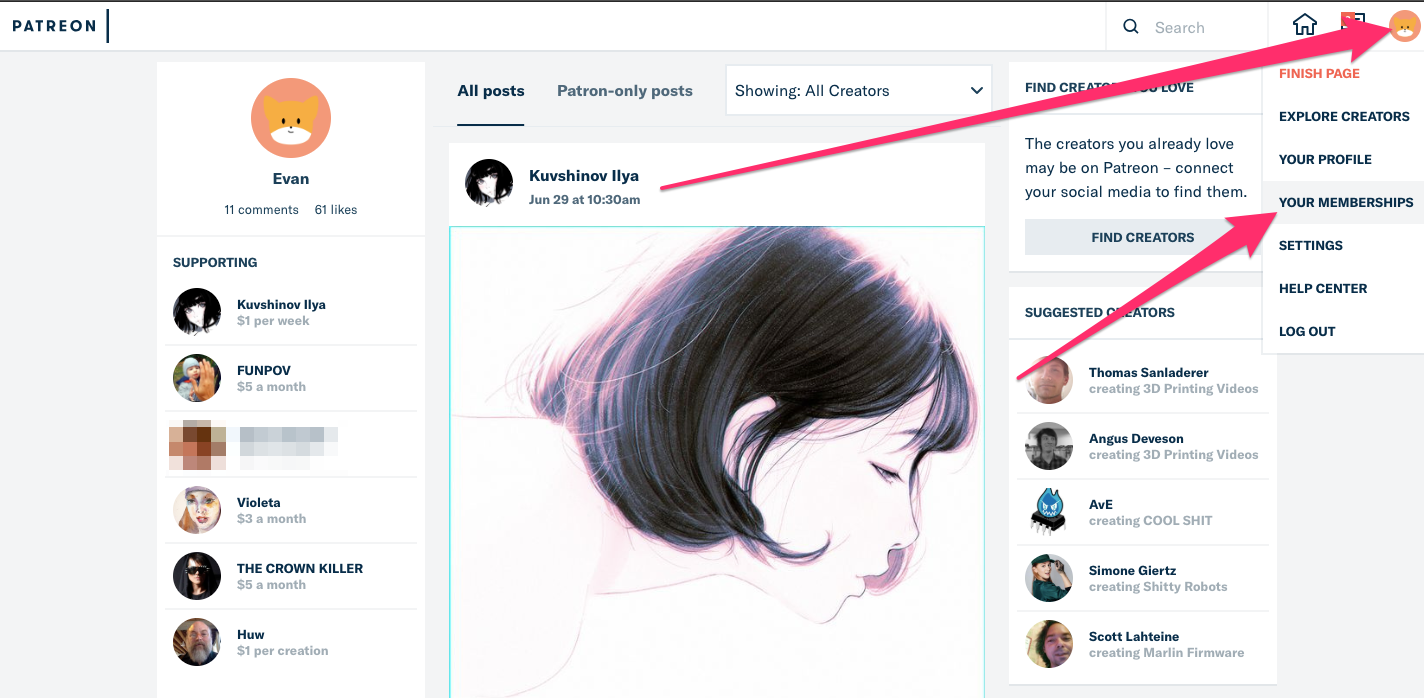Click Simone Giertz name link

pos(1133,570)
